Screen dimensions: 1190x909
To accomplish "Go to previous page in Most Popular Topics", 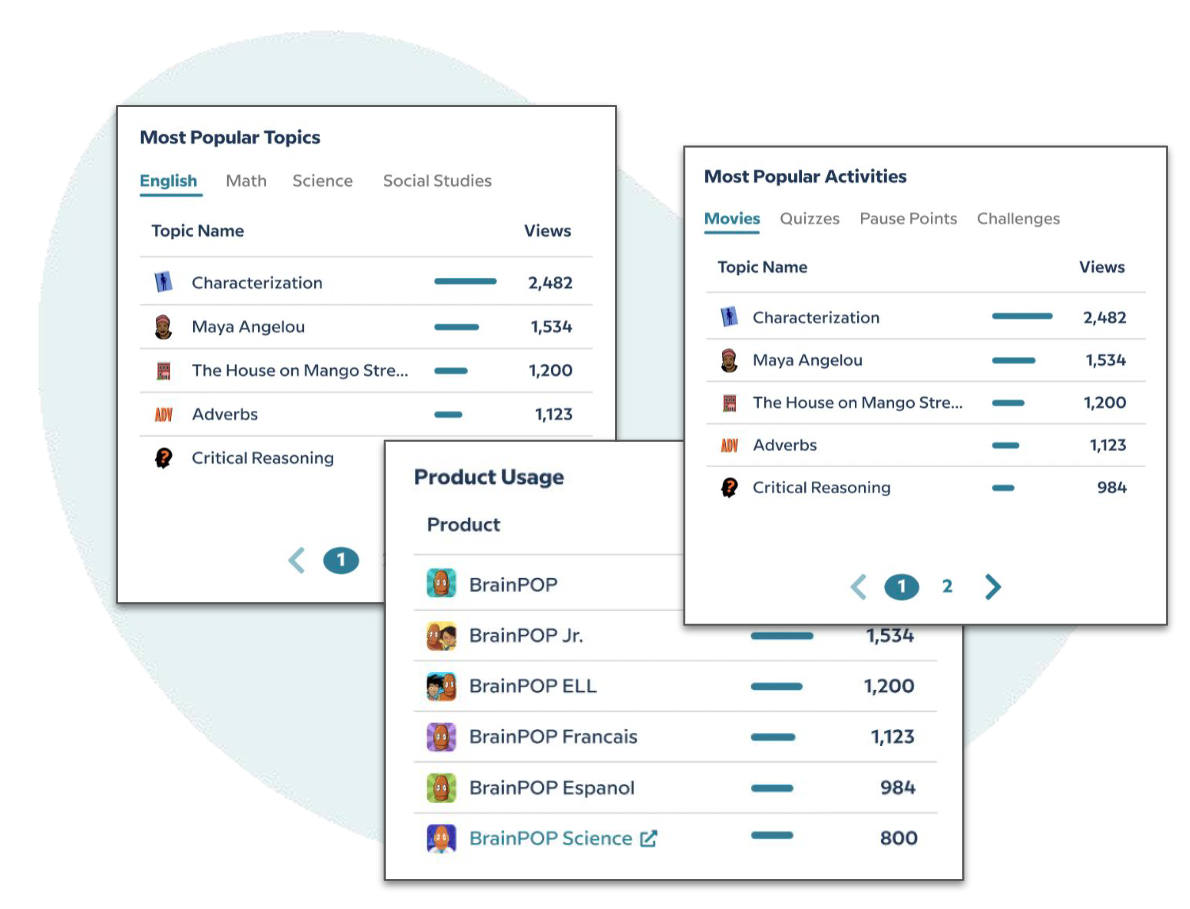I will coord(297,561).
